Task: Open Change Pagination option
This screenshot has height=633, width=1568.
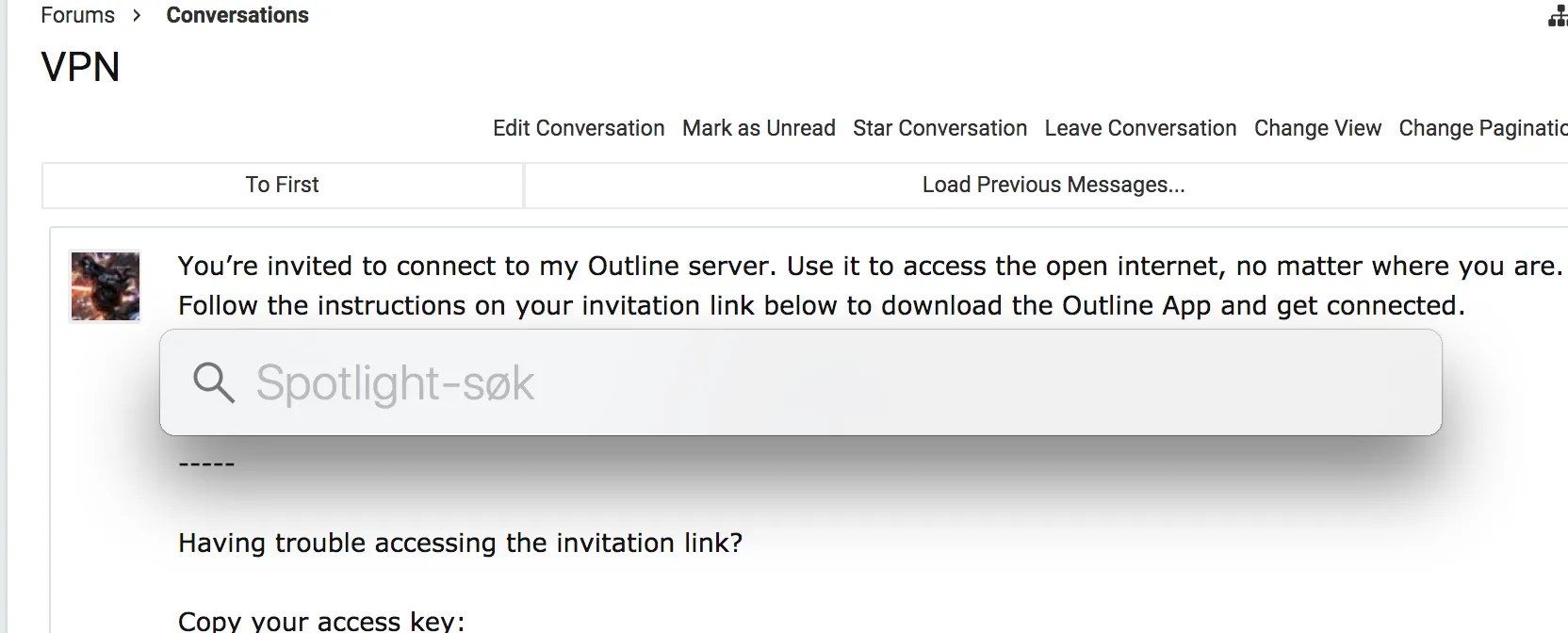Action: 1482,128
